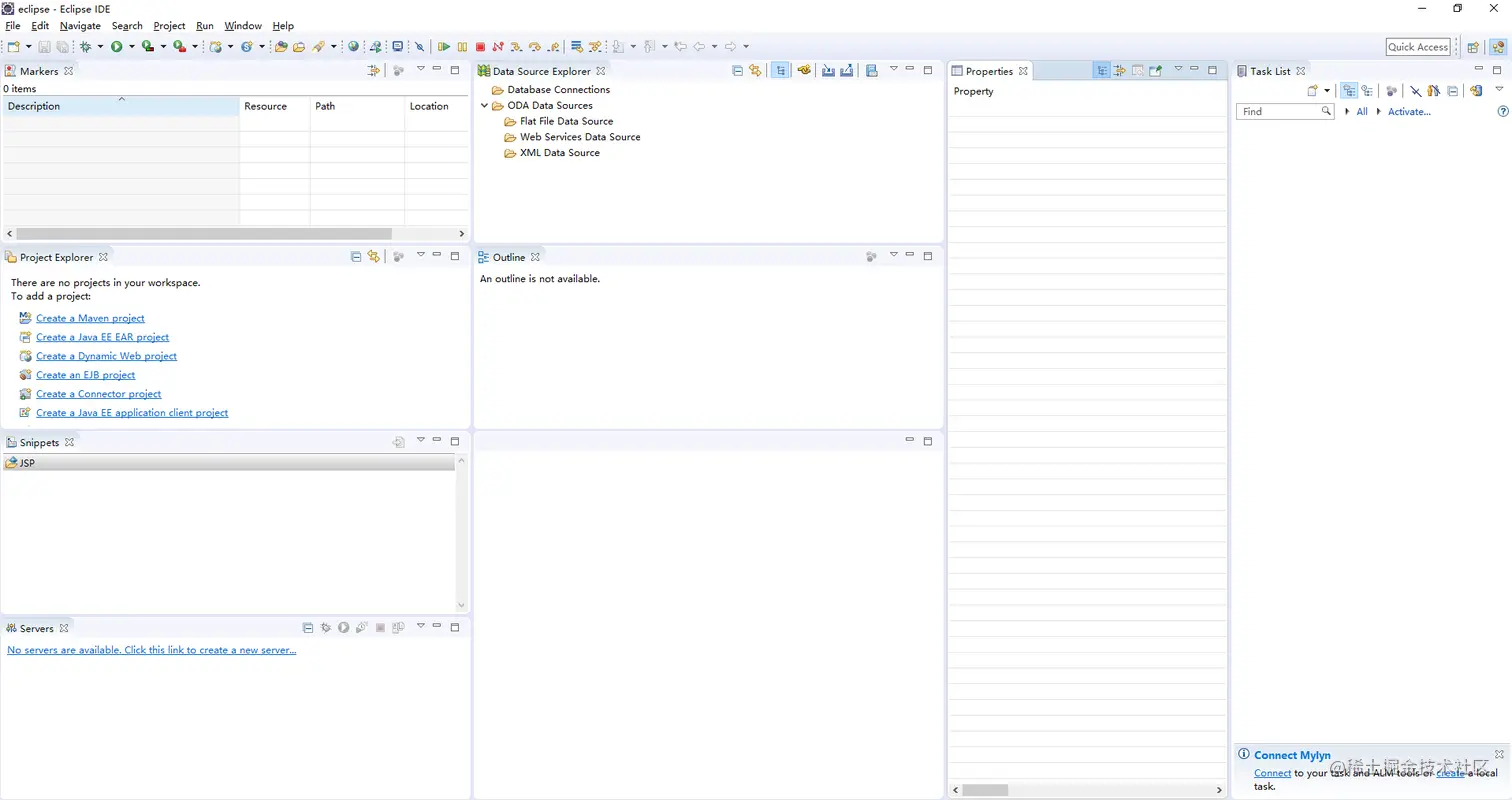Close the Connect Mylyn notification

(x=1499, y=754)
